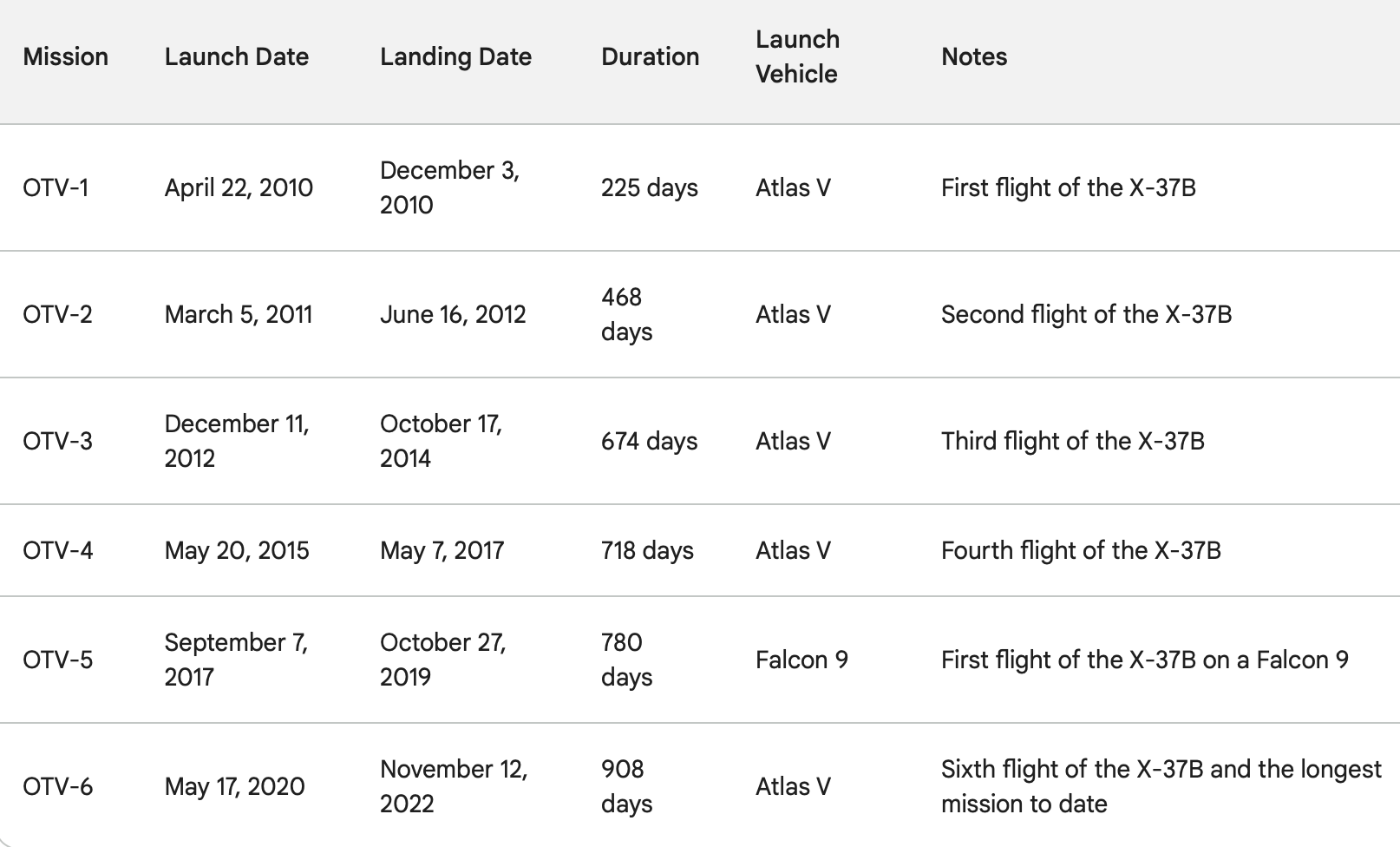Image resolution: width=1400 pixels, height=847 pixels.
Task: Click the Fourth flight of the X-37B note
Action: coord(1081,551)
